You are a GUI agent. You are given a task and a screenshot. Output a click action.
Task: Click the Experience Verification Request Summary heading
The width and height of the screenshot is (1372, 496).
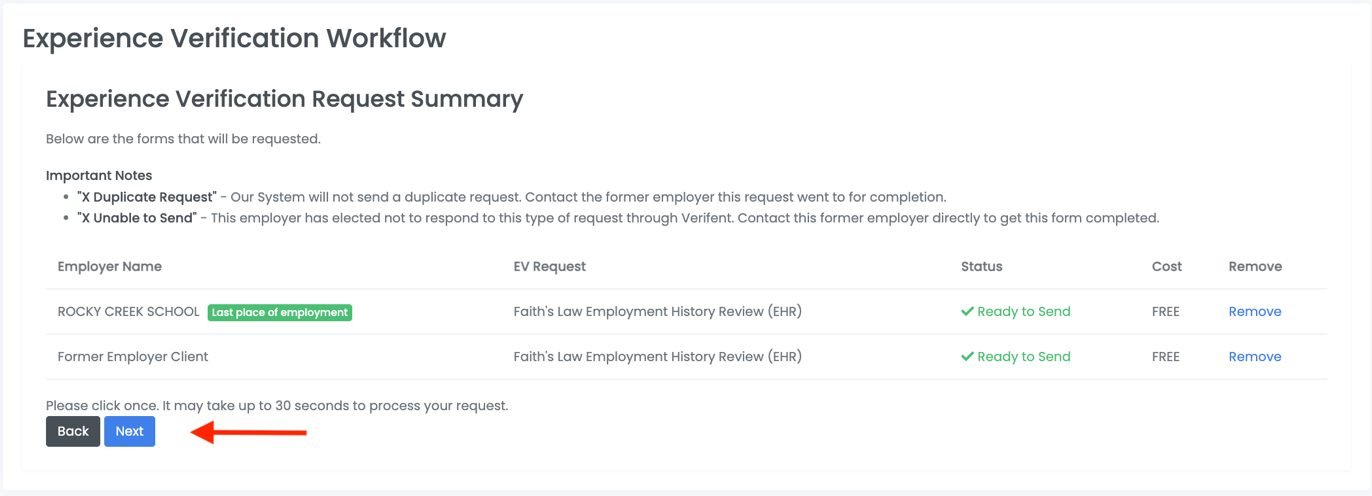click(x=284, y=99)
